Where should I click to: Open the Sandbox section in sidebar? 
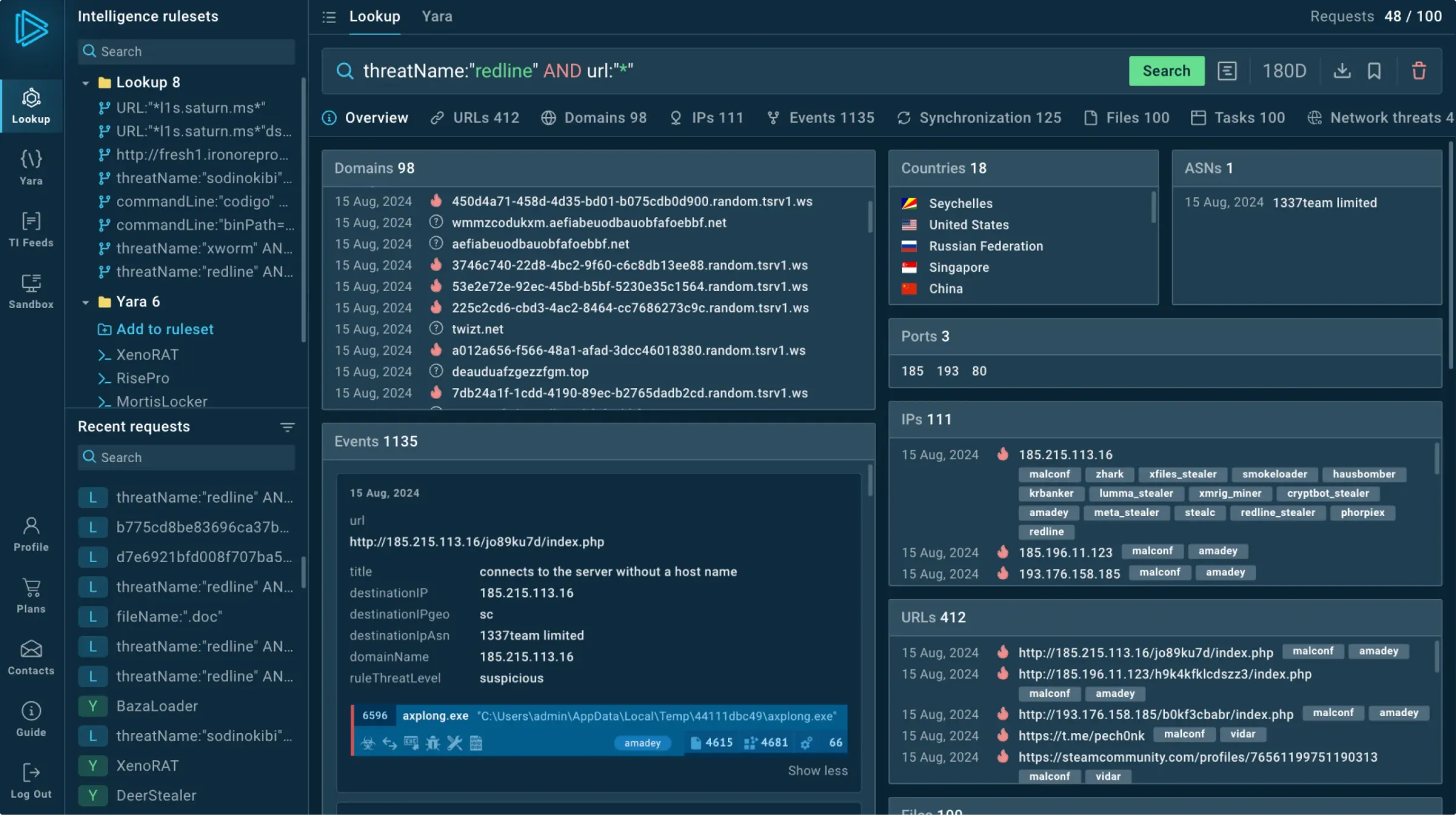coord(31,291)
